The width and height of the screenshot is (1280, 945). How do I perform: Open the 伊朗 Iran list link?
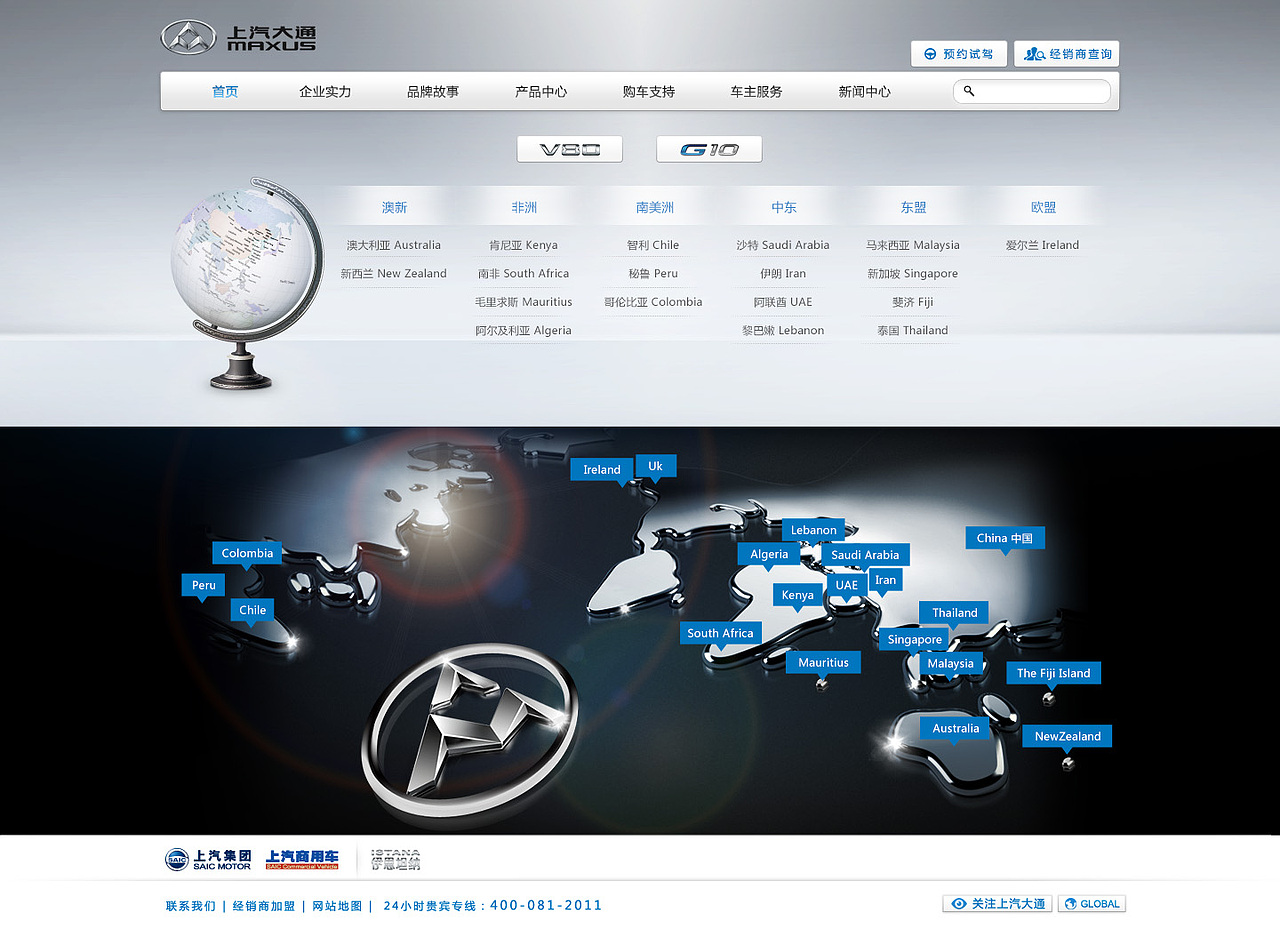[783, 273]
